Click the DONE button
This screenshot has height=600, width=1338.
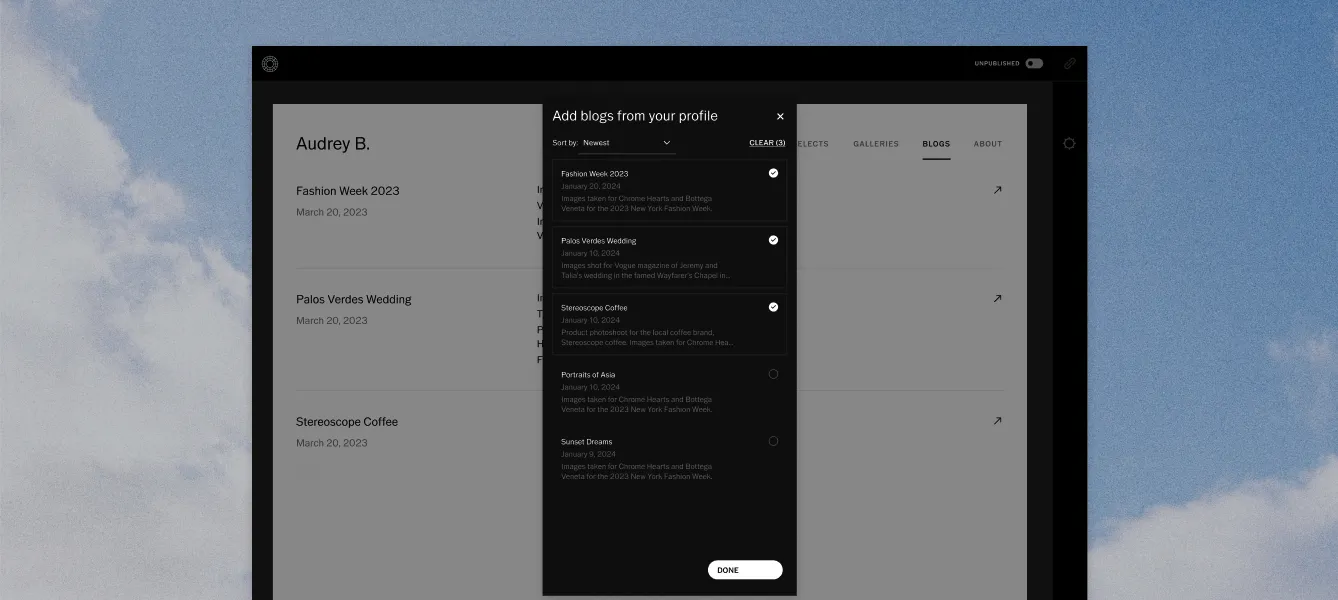click(x=745, y=570)
